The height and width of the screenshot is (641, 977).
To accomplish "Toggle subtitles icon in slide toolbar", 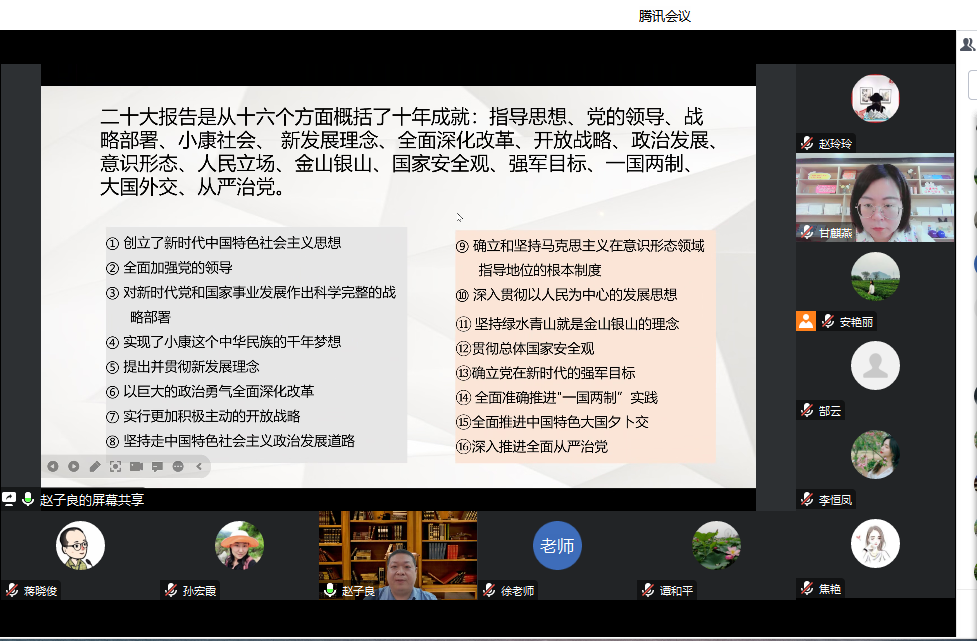I will (157, 466).
